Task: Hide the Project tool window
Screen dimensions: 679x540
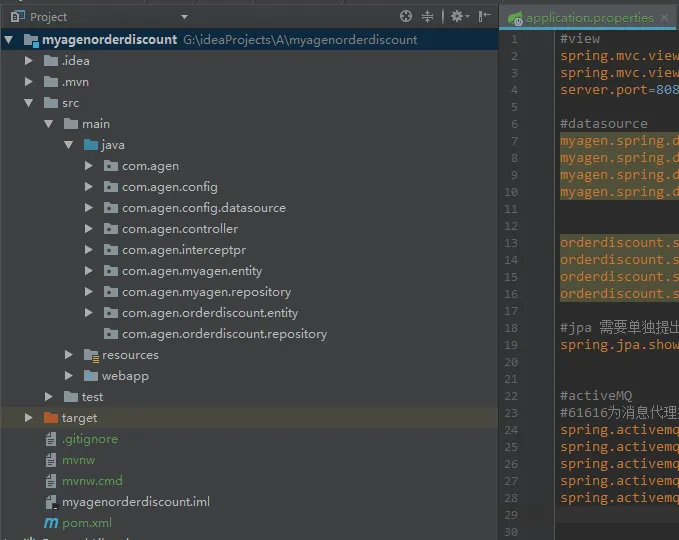Action: coord(485,16)
